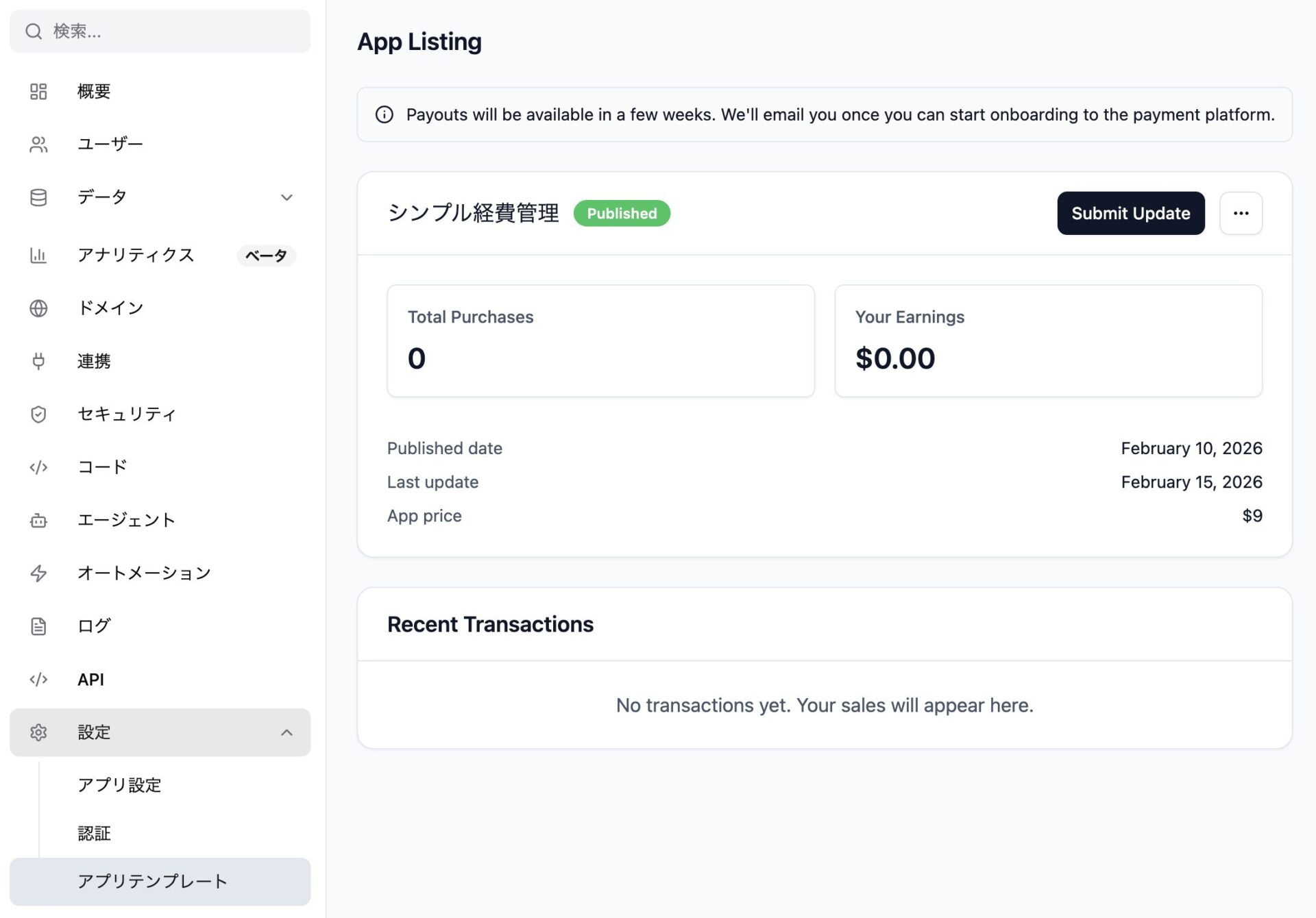The image size is (1316, 918).
Task: Go to アプリテンプレート settings page
Action: [152, 881]
